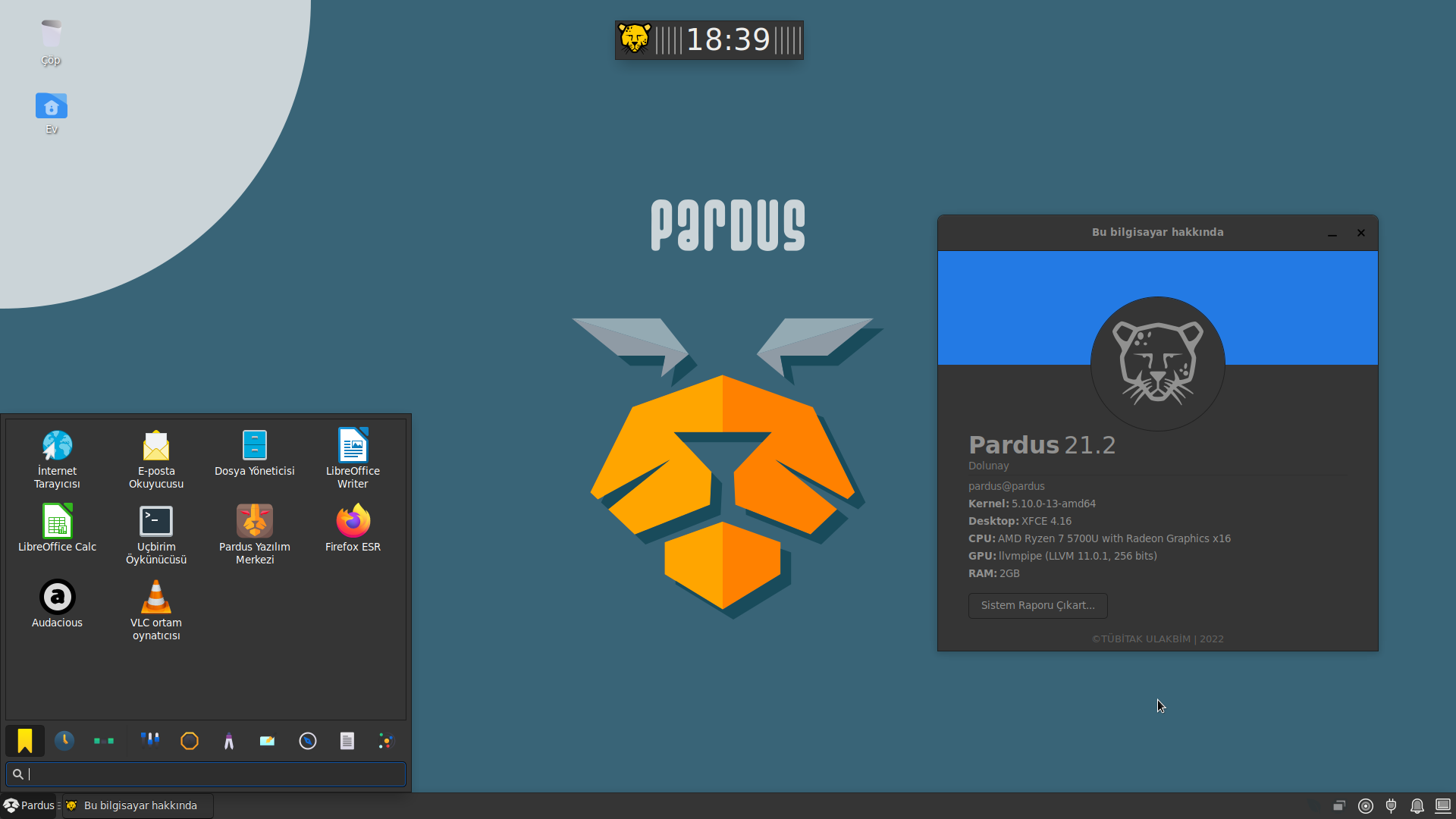Click the '©TÜBİTAK ULAKBİM | 2022' footer text
Viewport: 1456px width, 819px height.
[x=1157, y=639]
